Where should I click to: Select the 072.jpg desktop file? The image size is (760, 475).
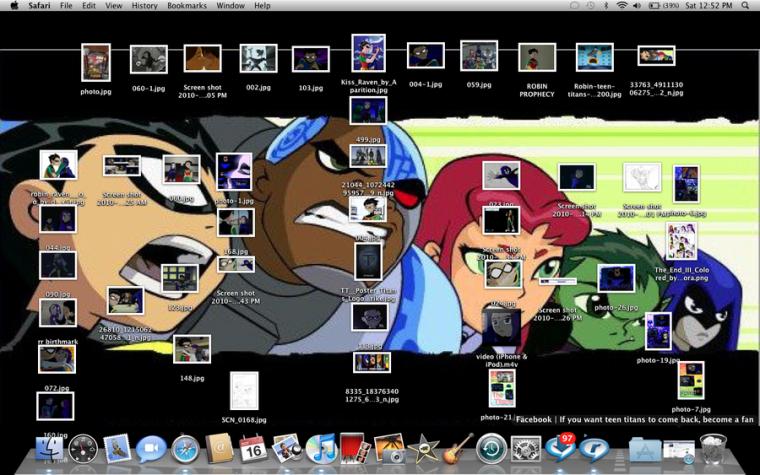[57, 359]
